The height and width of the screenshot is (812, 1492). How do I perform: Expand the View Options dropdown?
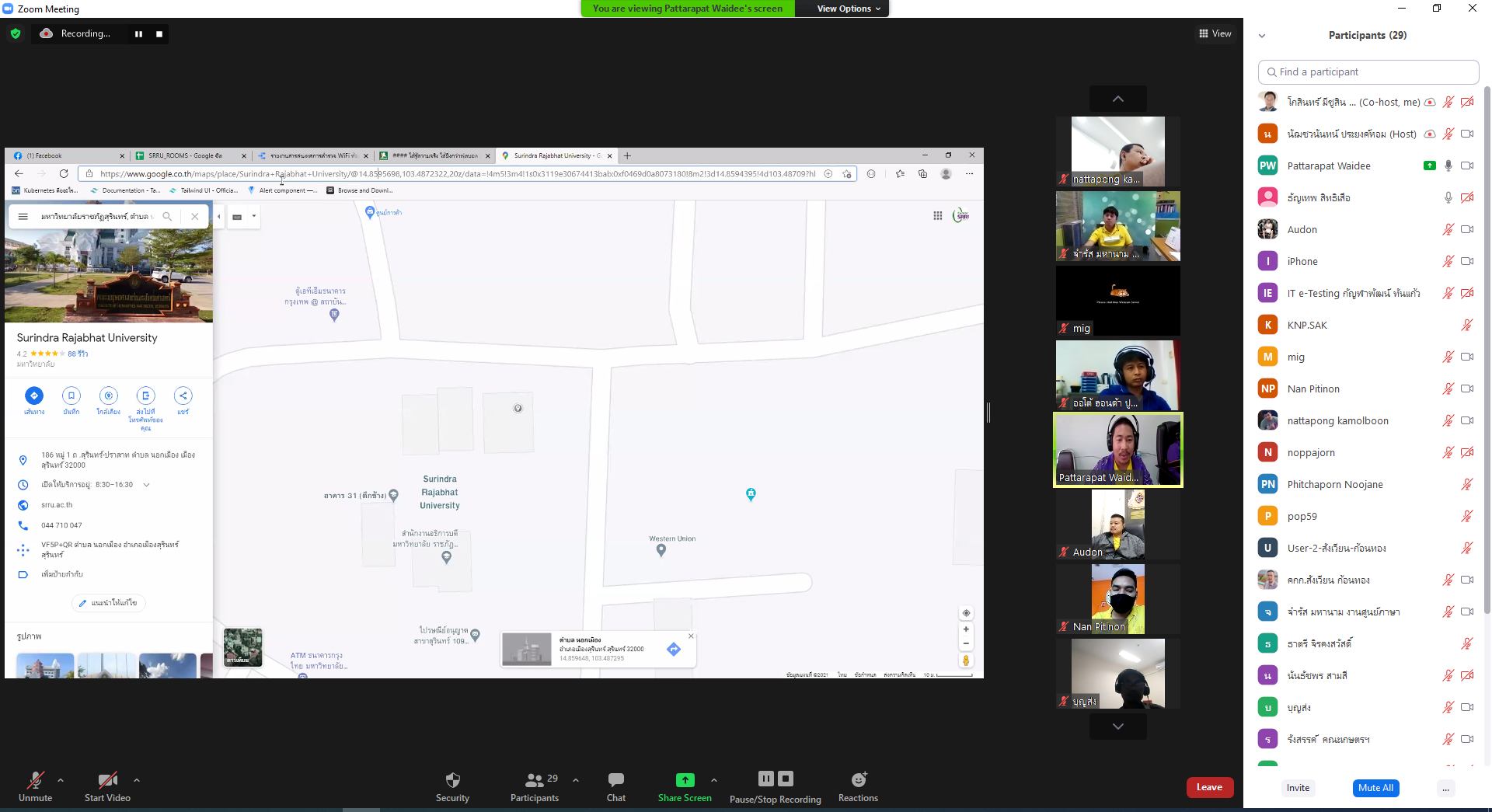(848, 9)
